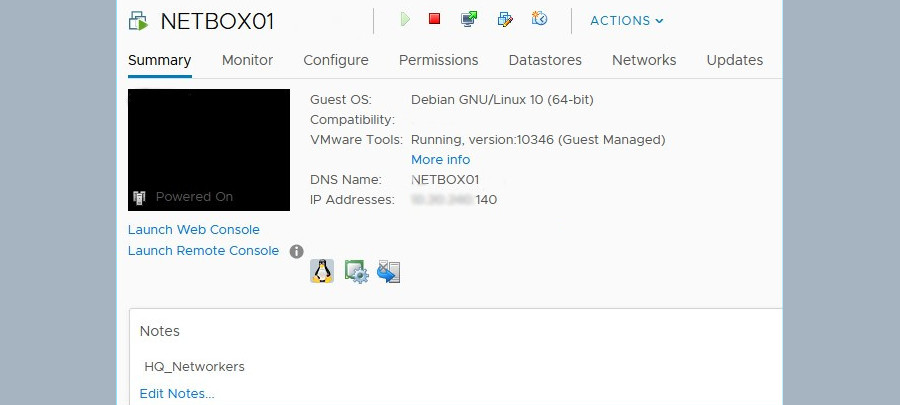
Task: Click the Take Snapshot clock icon
Action: pos(540,19)
